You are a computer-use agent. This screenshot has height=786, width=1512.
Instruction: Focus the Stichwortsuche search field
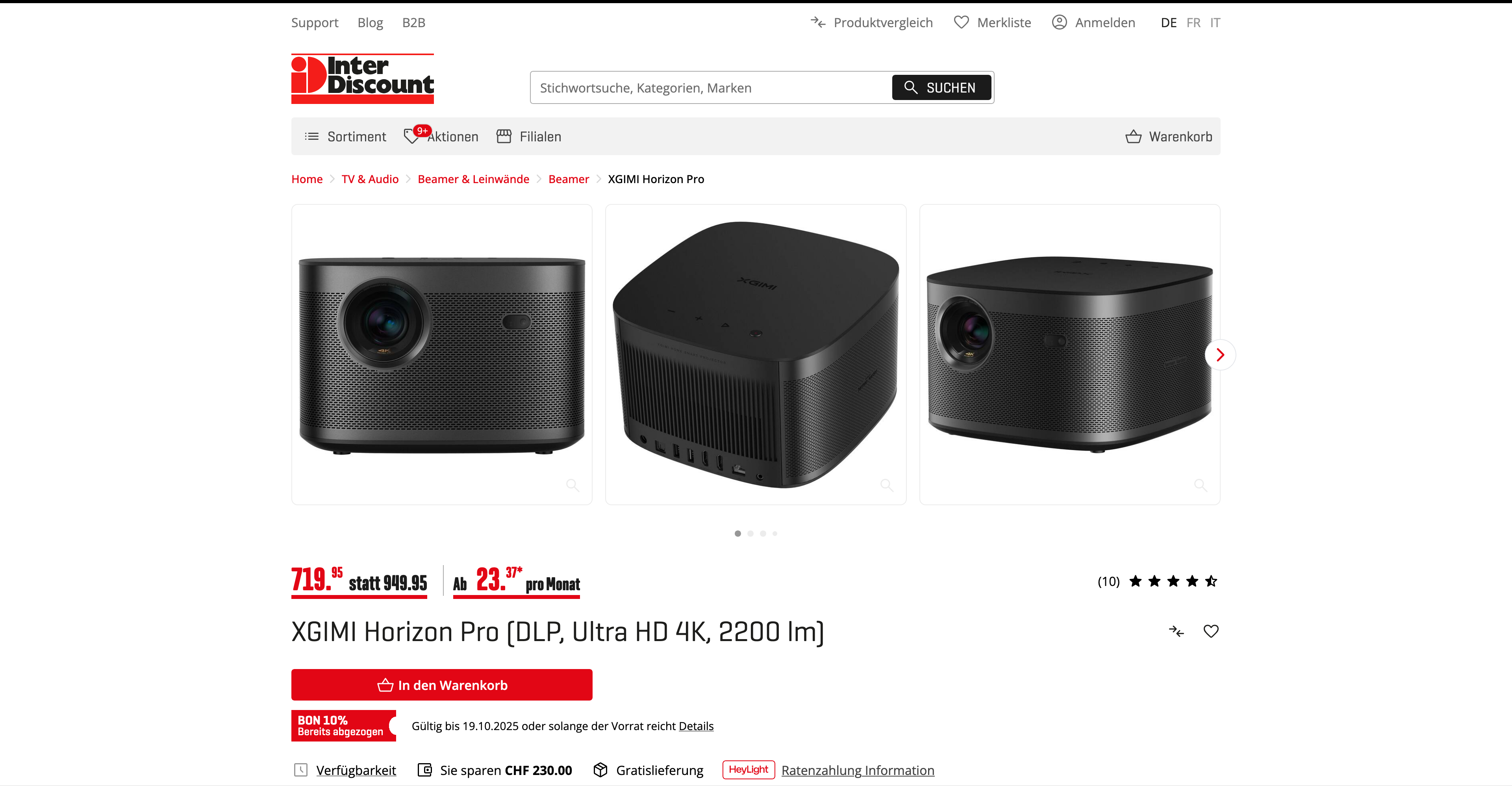tap(710, 87)
